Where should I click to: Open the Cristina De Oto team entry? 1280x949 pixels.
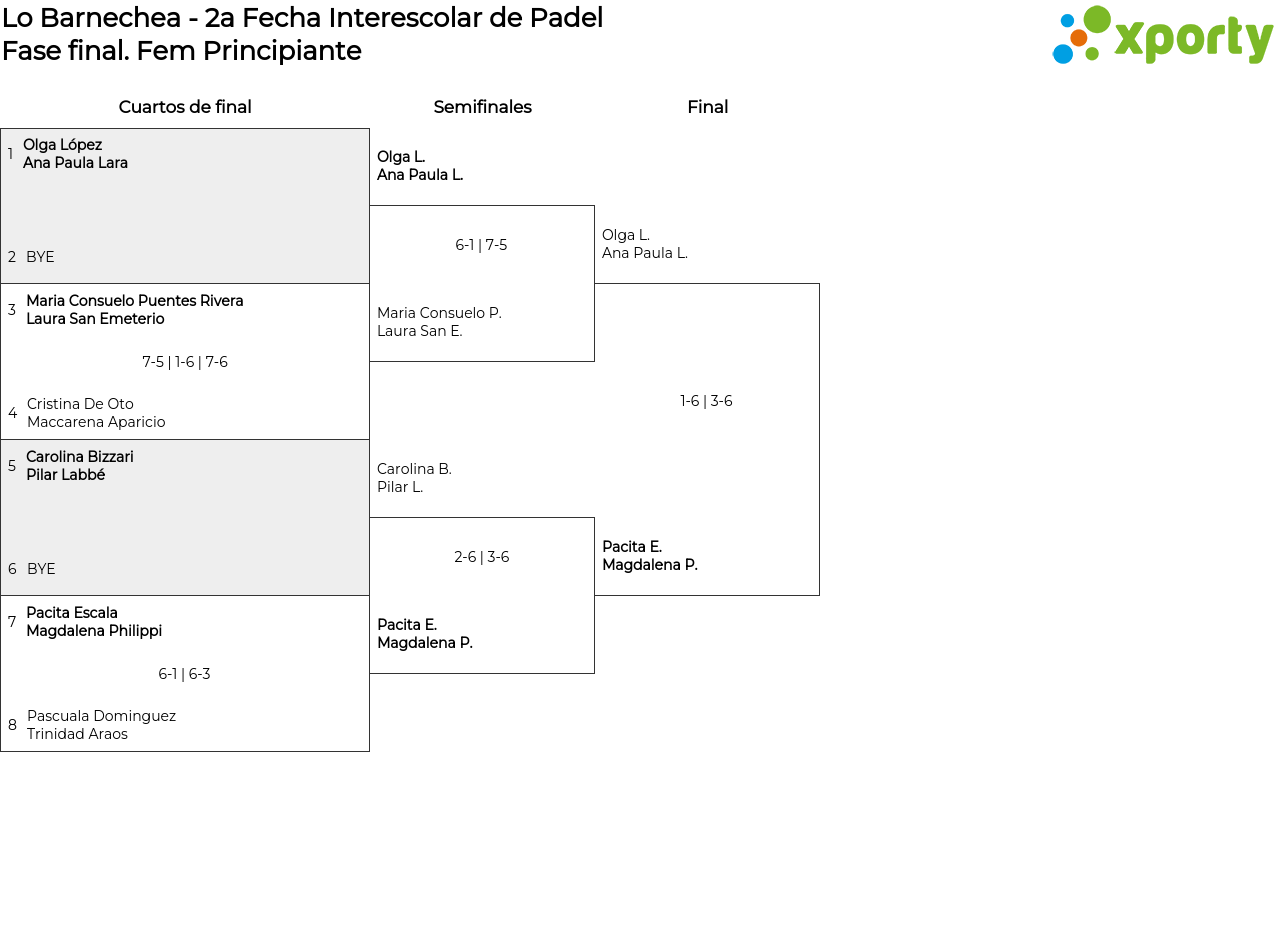tap(96, 413)
